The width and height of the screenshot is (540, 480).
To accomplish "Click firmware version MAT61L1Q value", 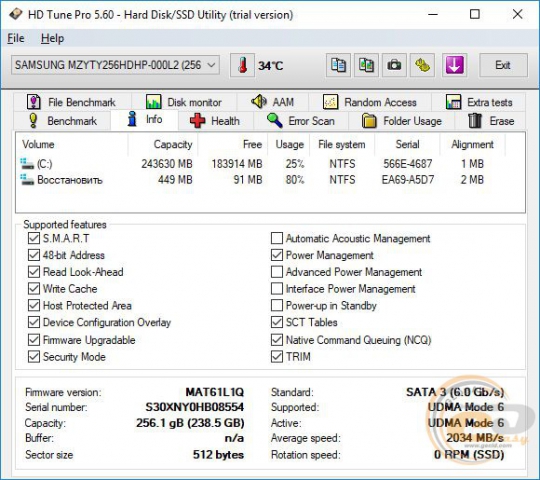I will [215, 392].
